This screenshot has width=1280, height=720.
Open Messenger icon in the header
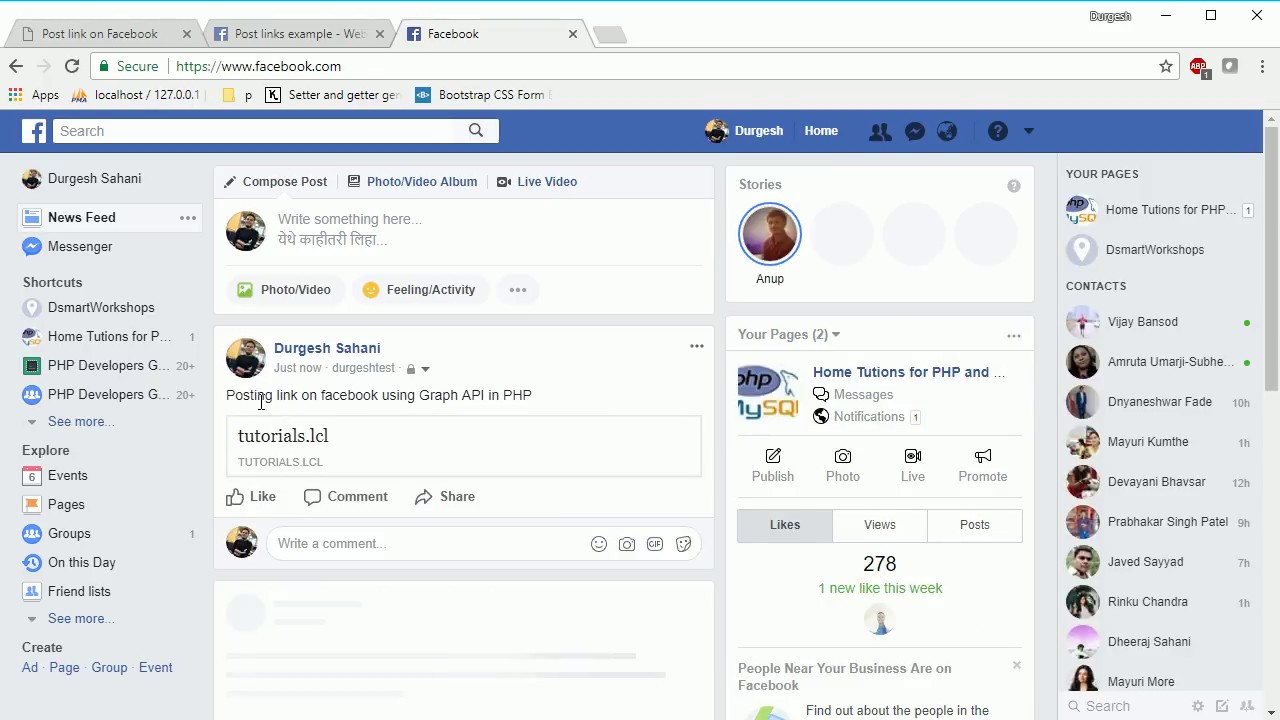914,131
